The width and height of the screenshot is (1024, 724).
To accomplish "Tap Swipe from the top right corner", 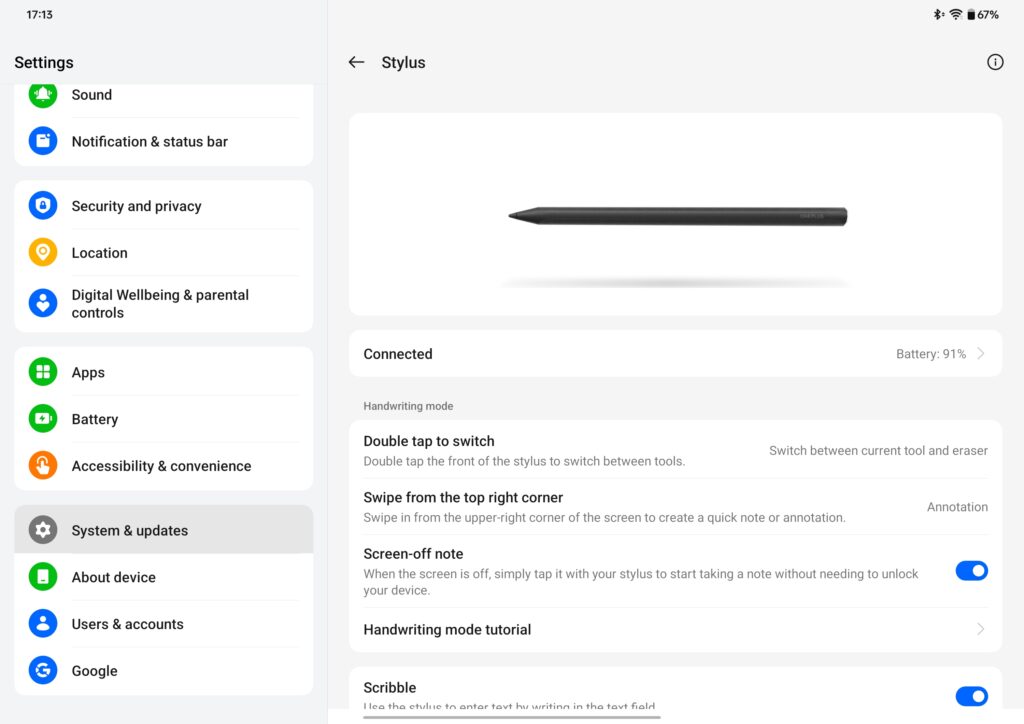I will (x=462, y=497).
